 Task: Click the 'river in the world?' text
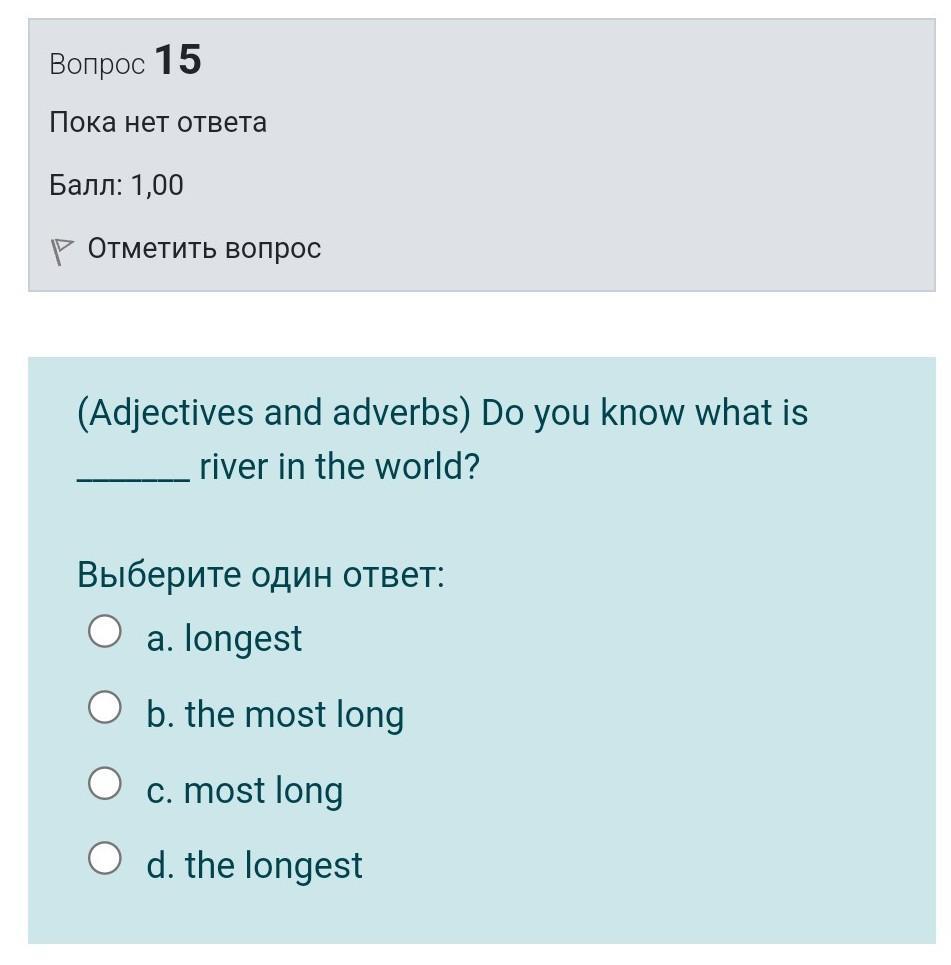click(339, 466)
